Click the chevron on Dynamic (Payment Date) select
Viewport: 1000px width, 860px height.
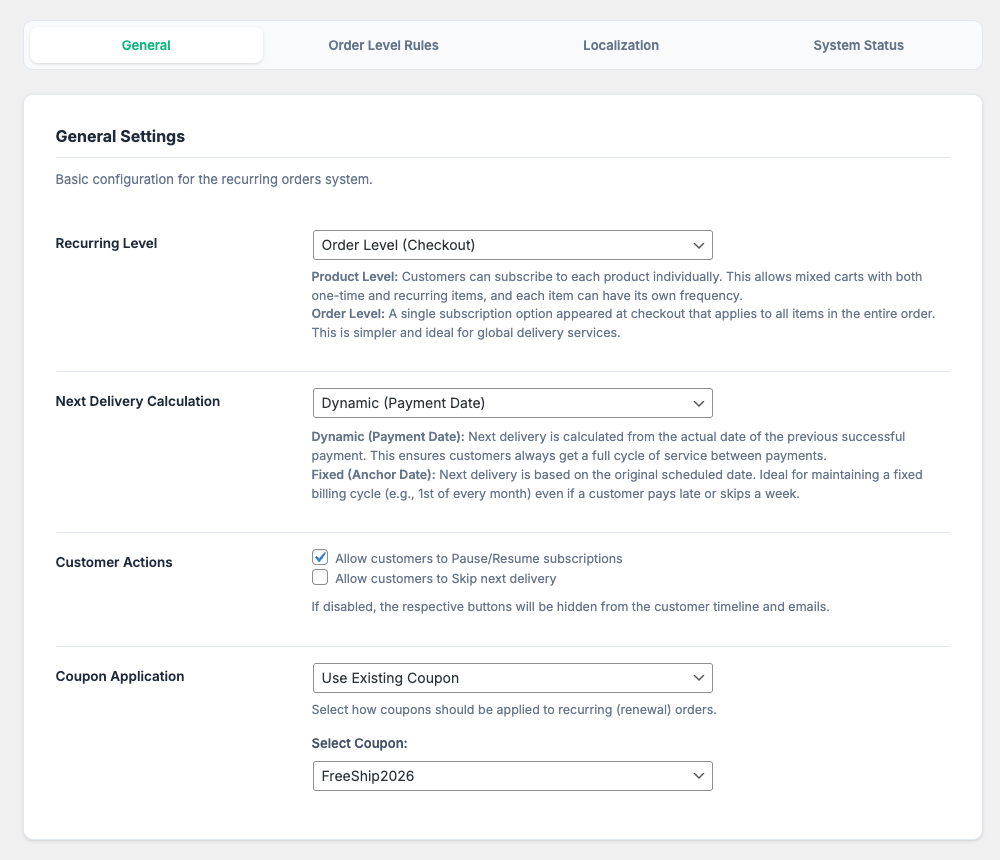(x=698, y=403)
